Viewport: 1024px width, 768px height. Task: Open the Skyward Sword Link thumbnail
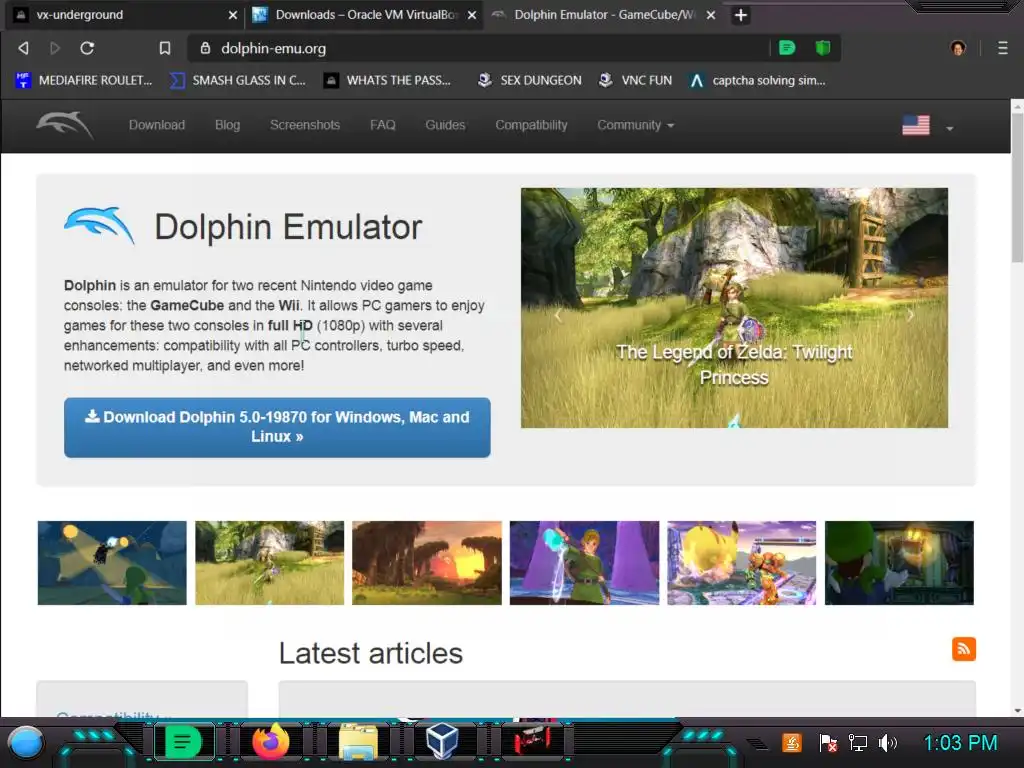[584, 563]
